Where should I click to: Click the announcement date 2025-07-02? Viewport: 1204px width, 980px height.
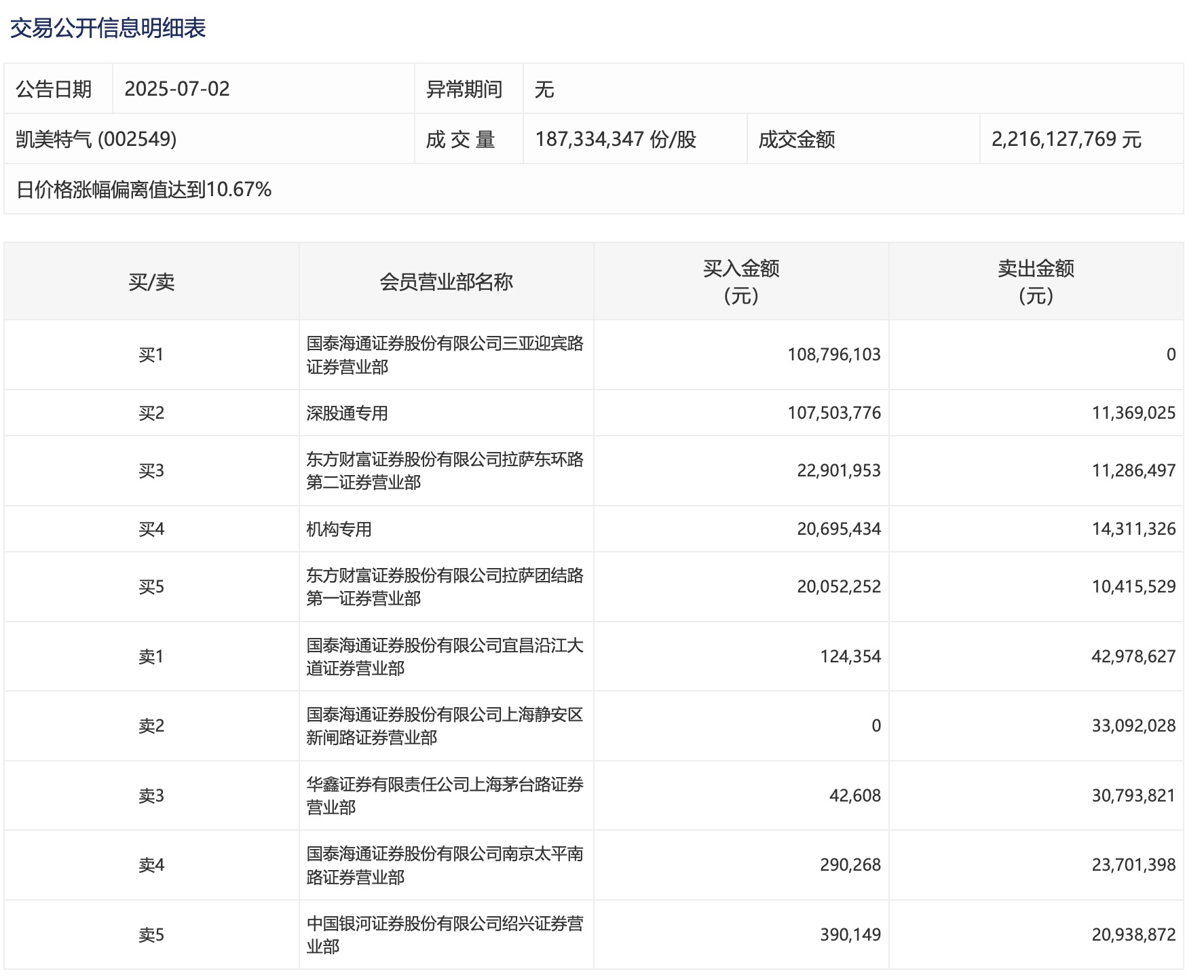[x=177, y=89]
